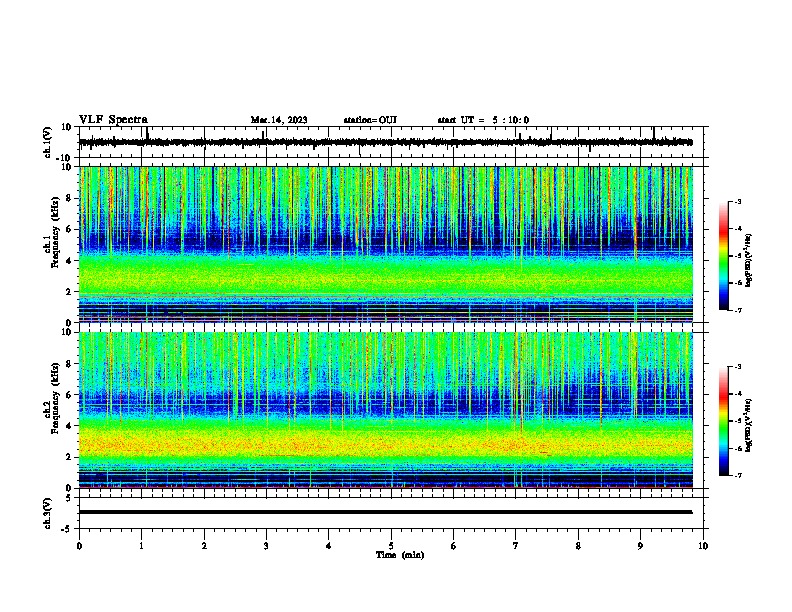792x612 pixels.
Task: Click the ch.2 spectrogram color scale bar
Action: coord(724,421)
